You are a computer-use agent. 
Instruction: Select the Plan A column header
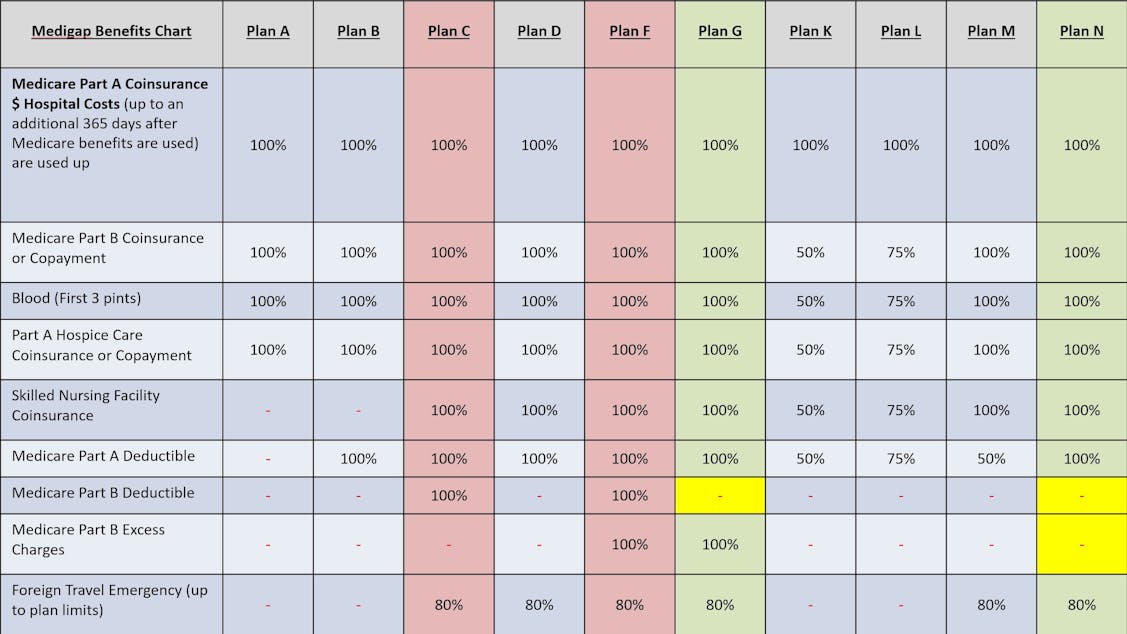click(x=268, y=31)
